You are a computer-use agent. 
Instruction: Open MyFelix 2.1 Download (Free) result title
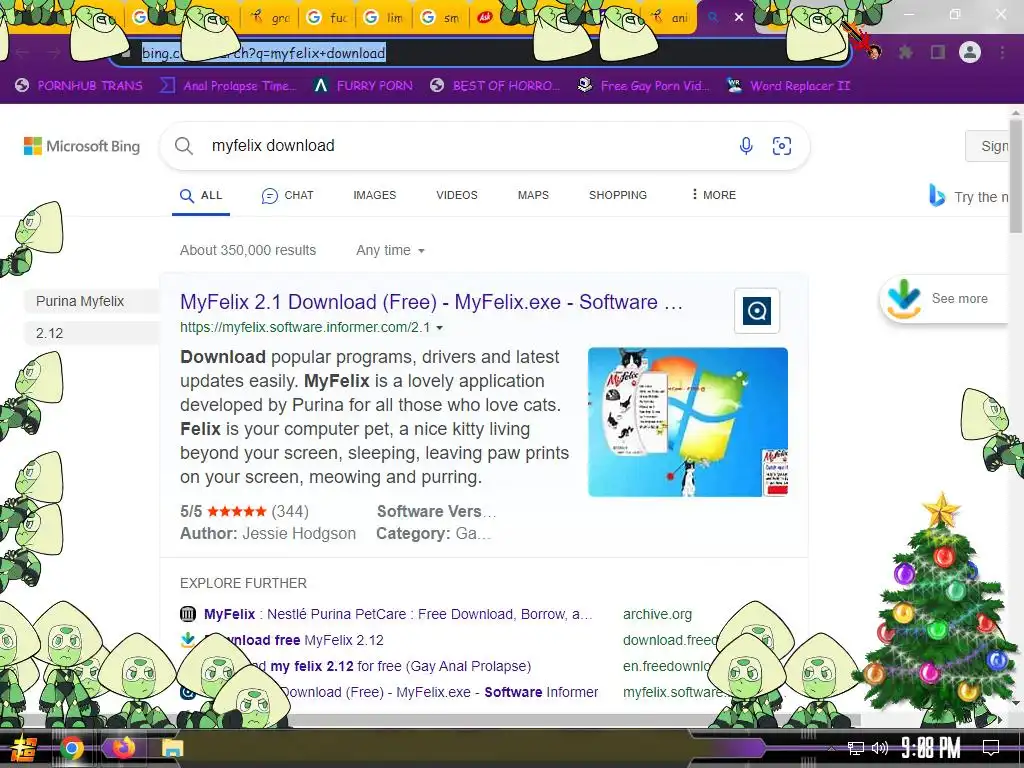pyautogui.click(x=431, y=302)
